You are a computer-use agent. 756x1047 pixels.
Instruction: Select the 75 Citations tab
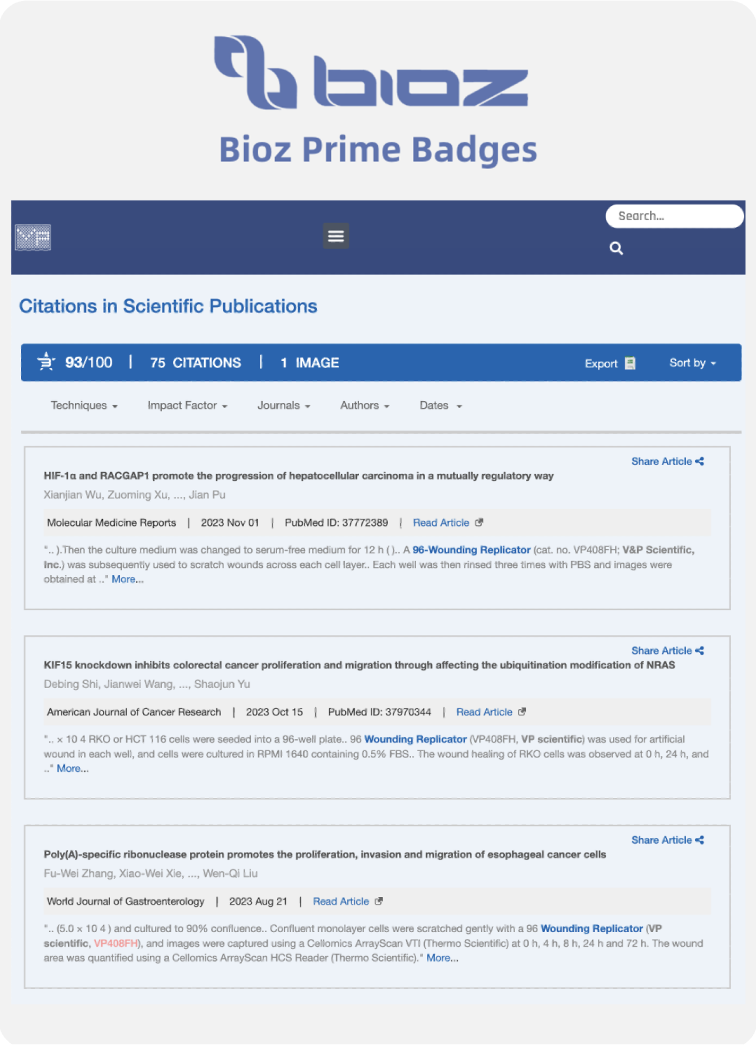pos(195,363)
